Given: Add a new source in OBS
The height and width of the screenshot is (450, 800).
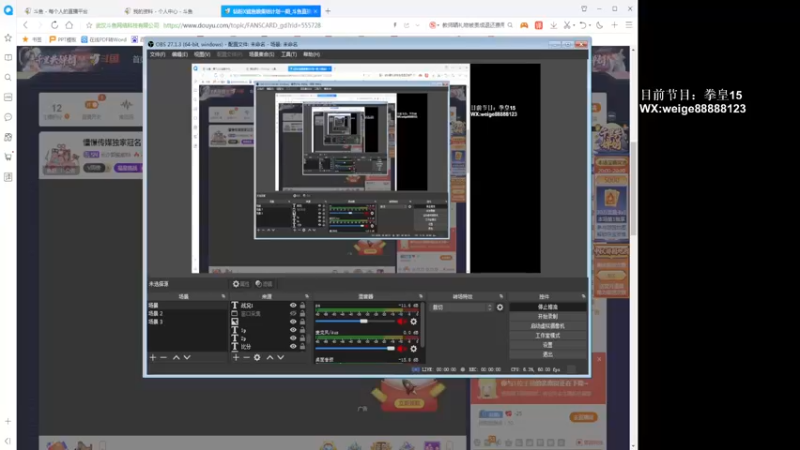Looking at the screenshot, I should pyautogui.click(x=236, y=358).
